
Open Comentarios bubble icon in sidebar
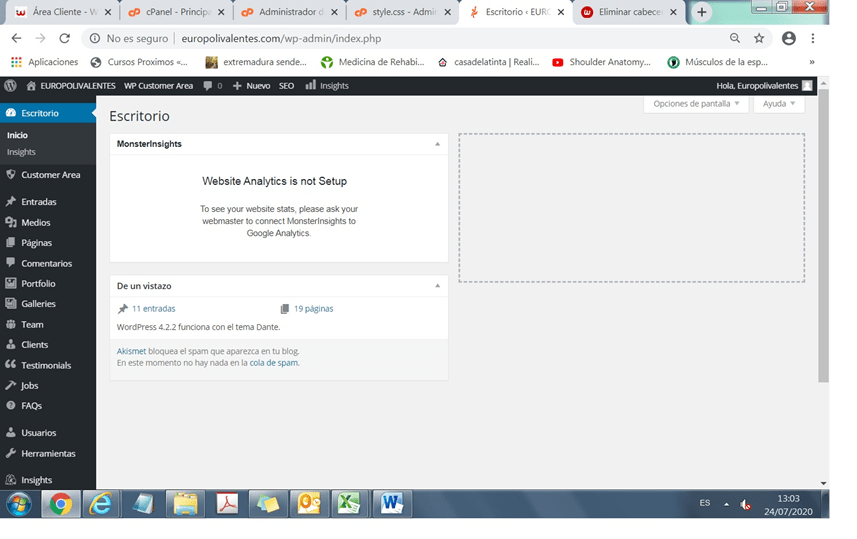click(10, 262)
